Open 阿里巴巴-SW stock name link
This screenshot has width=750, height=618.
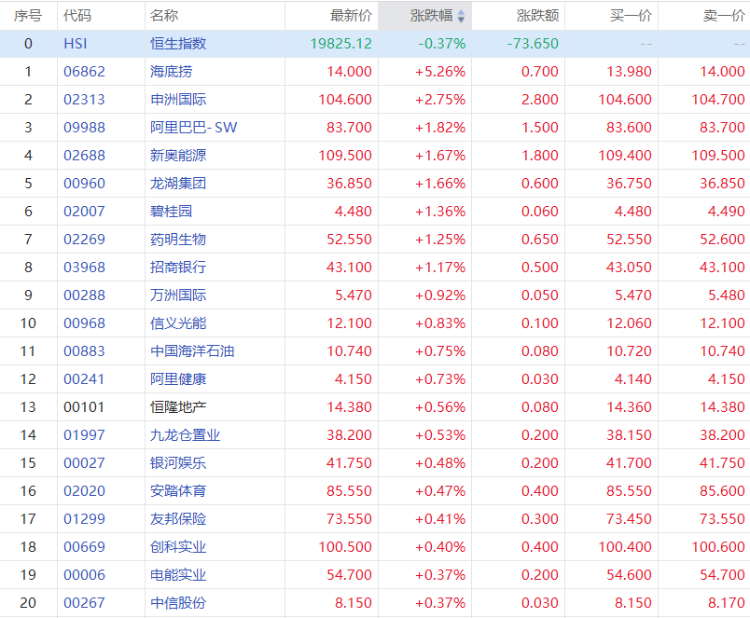(193, 128)
